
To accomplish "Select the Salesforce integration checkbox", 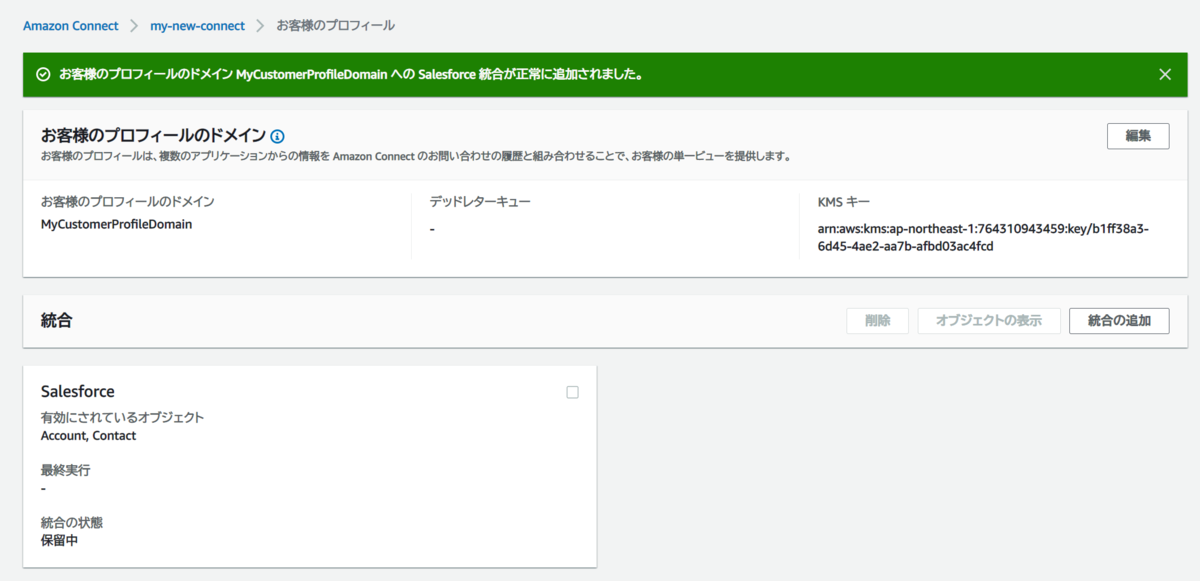I will 572,392.
